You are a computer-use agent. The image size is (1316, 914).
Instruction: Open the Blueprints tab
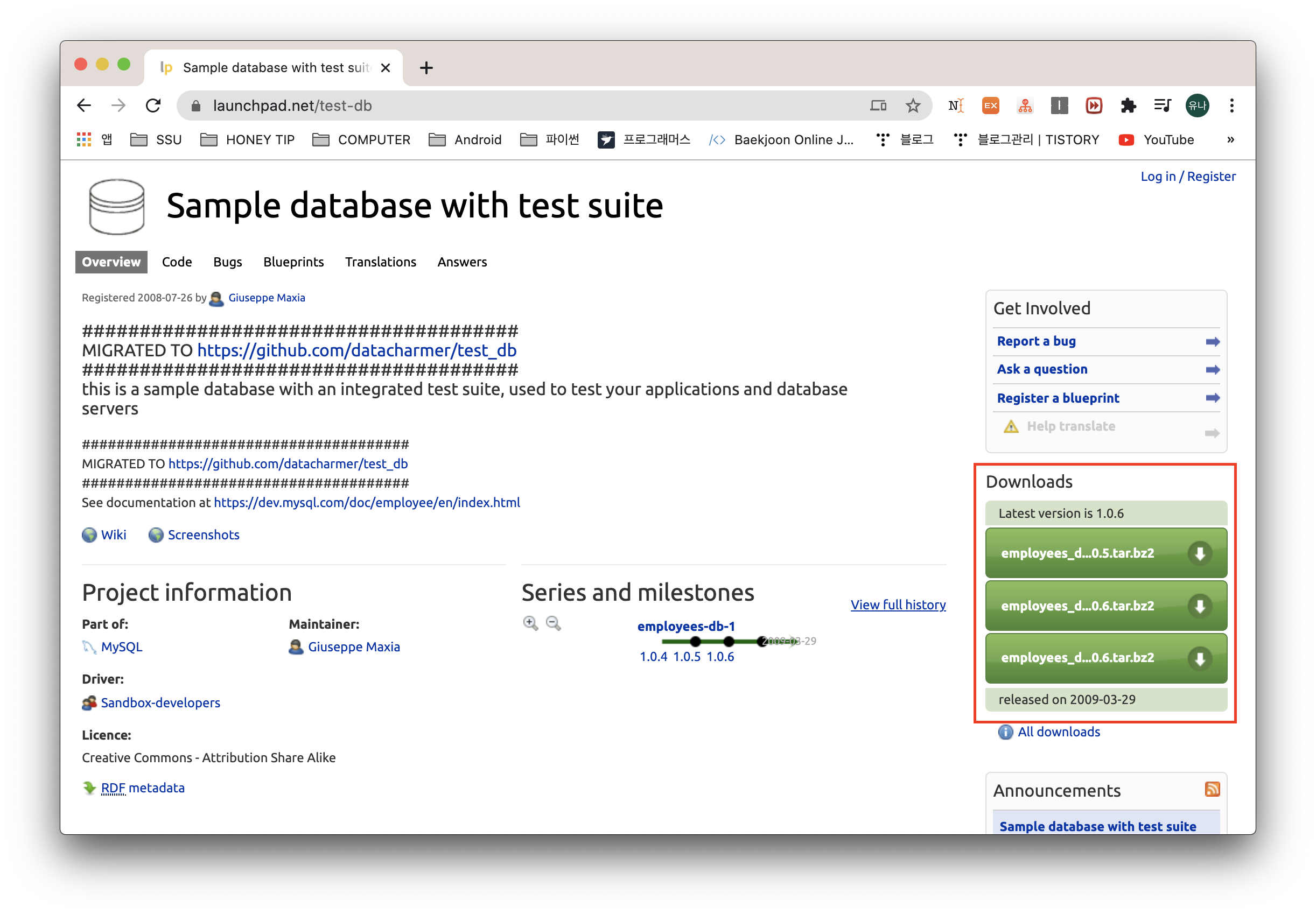(x=293, y=262)
